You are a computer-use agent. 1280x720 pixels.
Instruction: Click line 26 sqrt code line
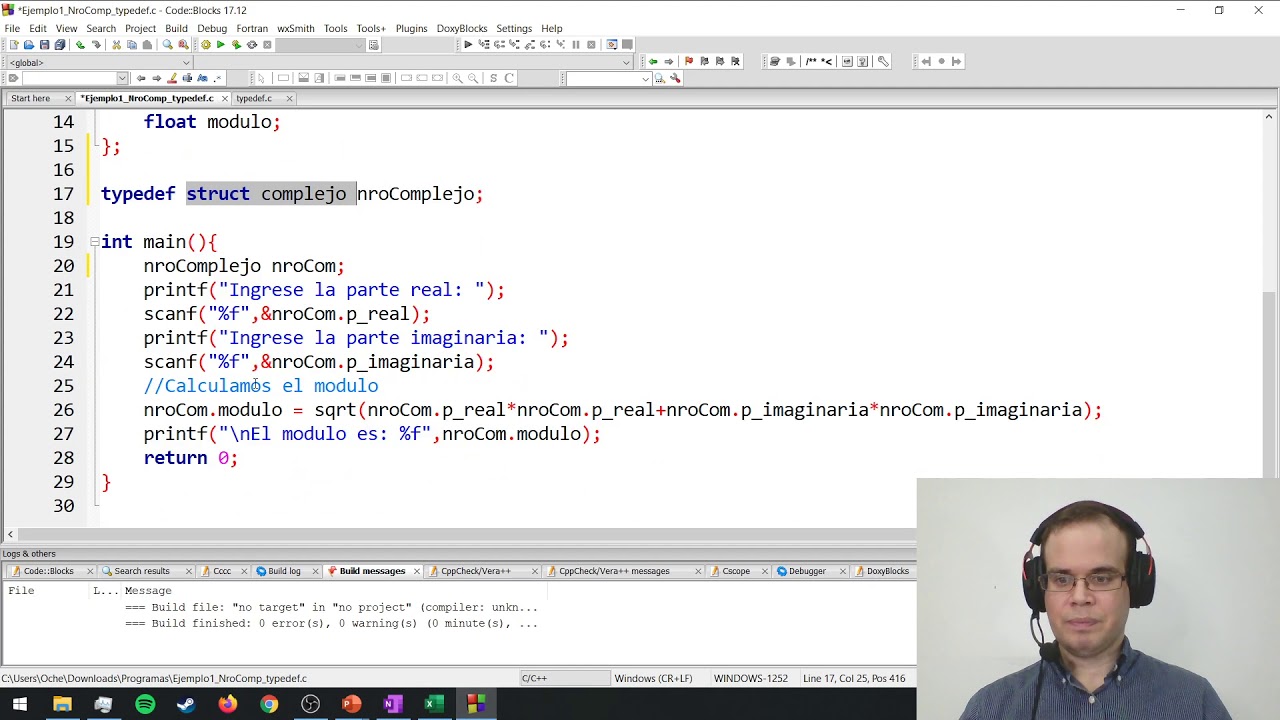point(622,410)
